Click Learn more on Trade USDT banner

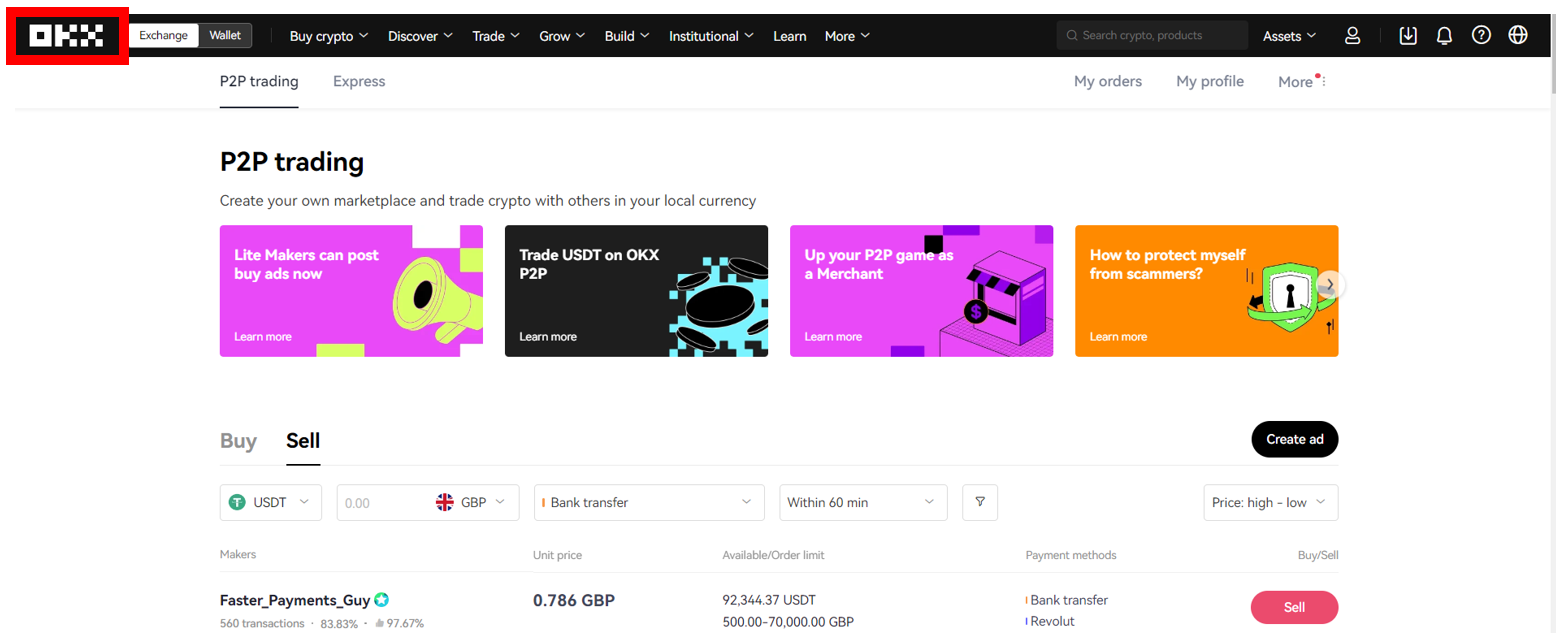tap(548, 337)
